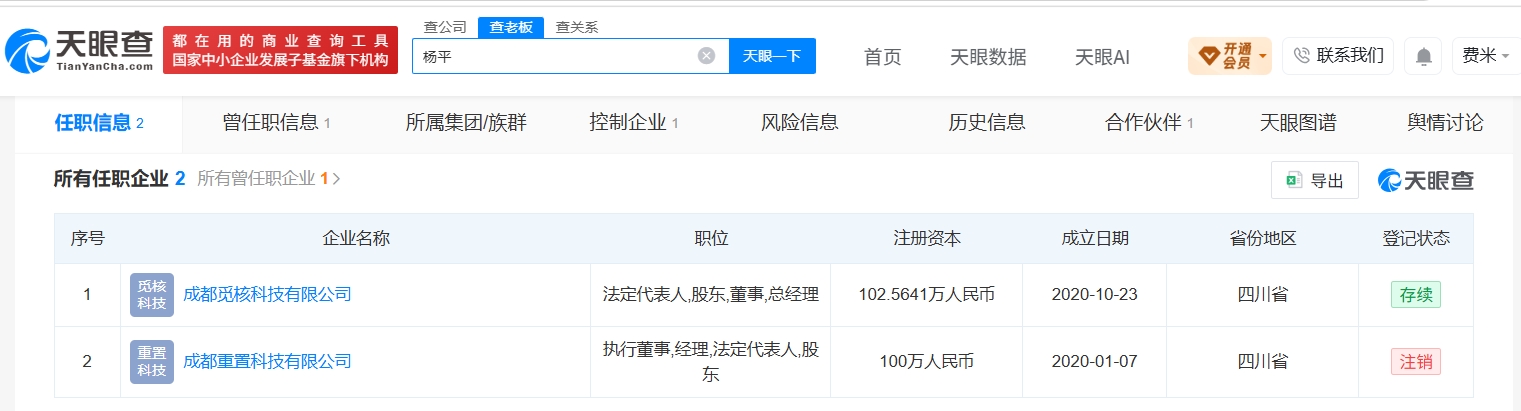Open the 历史信息 tab
Screen dimensions: 1521x411
[987, 123]
